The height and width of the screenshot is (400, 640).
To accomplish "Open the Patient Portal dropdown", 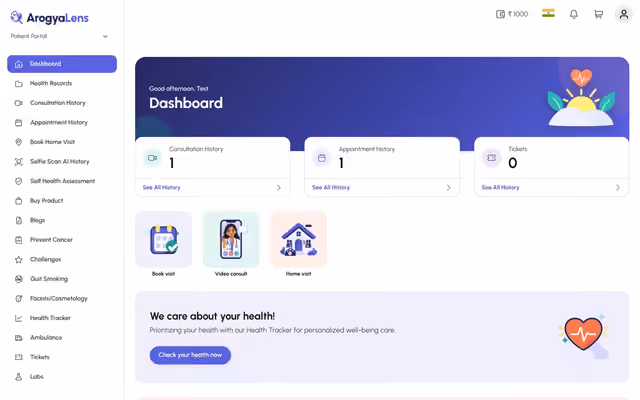I will pyautogui.click(x=59, y=36).
